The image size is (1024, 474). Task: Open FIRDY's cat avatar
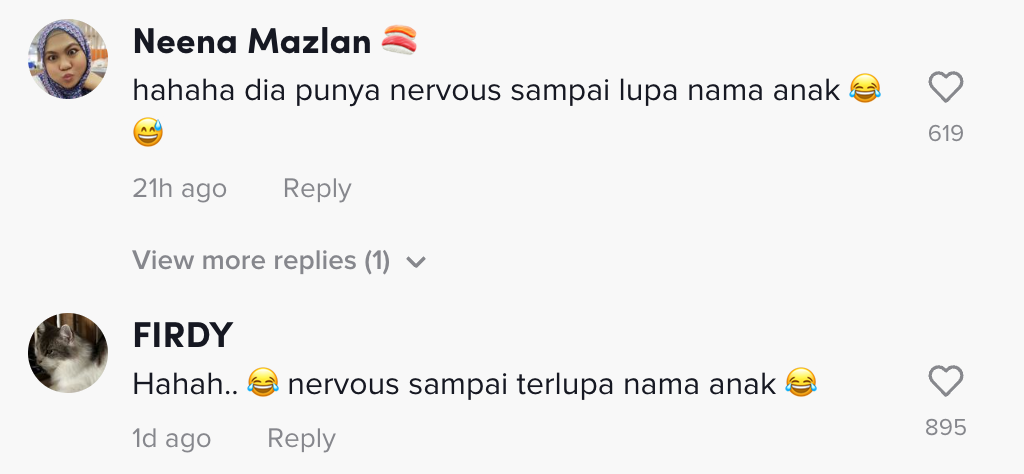pyautogui.click(x=68, y=352)
